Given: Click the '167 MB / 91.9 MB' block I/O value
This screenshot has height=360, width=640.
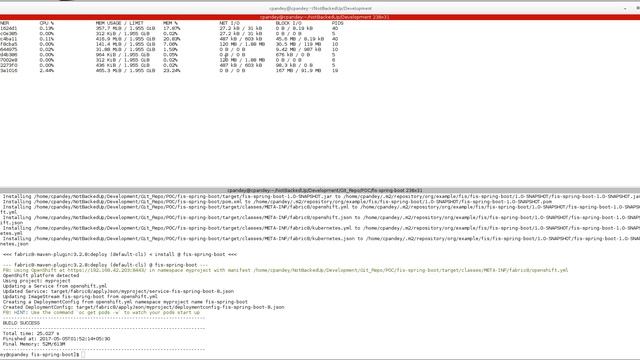Looking at the screenshot, I should [298, 71].
